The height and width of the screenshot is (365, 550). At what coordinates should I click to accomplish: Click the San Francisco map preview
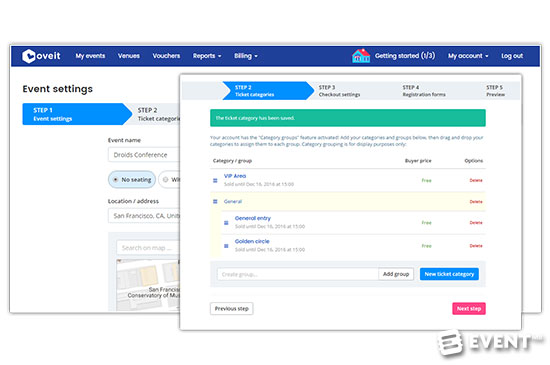click(x=148, y=285)
